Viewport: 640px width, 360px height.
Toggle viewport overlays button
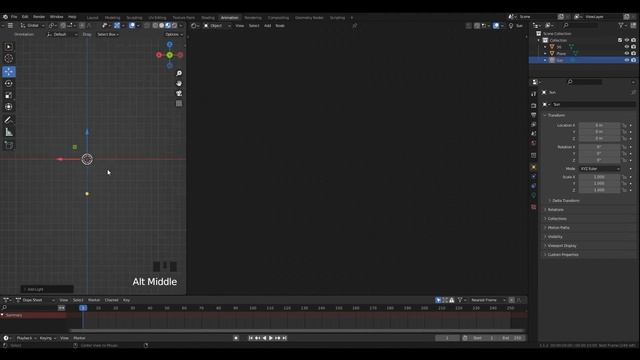[x=131, y=25]
